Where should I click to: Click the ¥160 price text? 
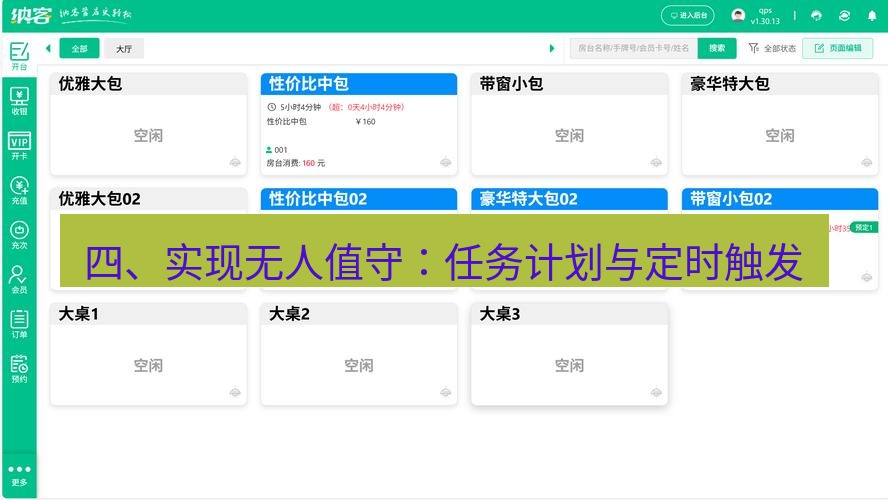tap(365, 122)
